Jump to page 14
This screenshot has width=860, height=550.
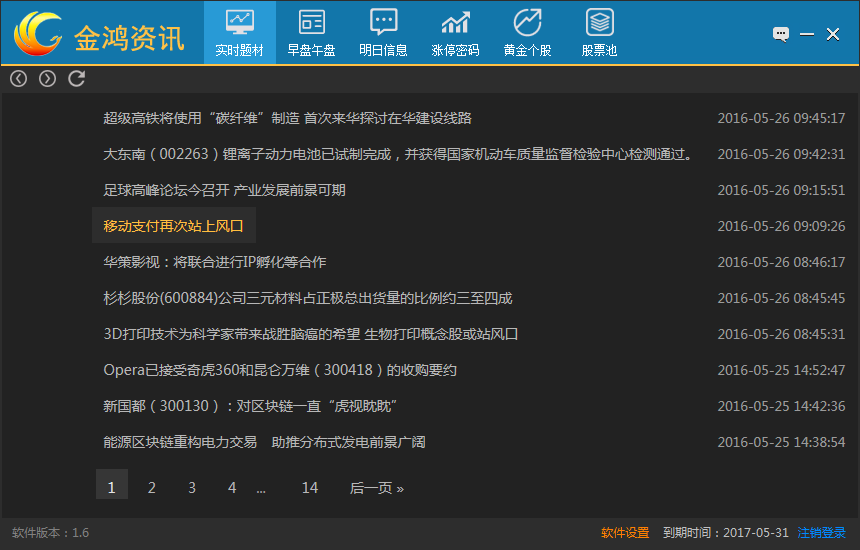tap(310, 488)
